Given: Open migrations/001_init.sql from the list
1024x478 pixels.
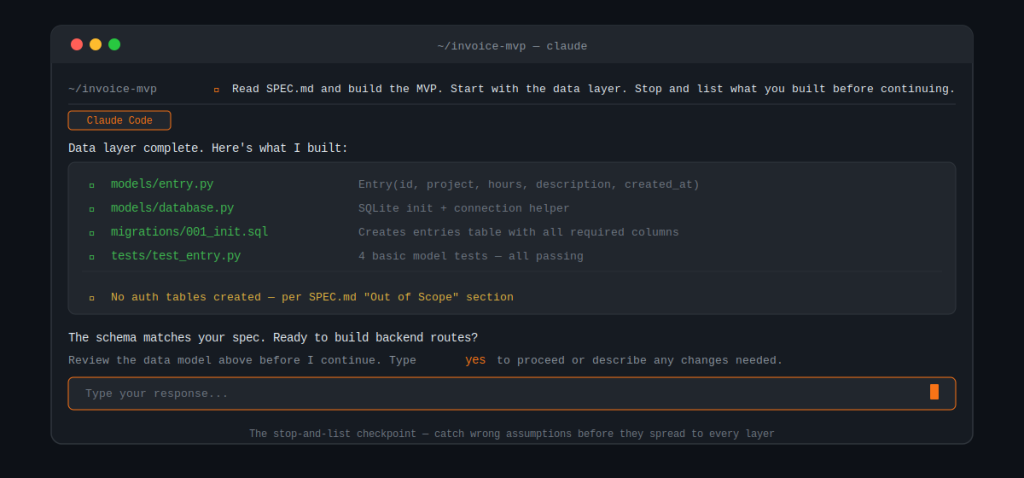Looking at the screenshot, I should tap(189, 232).
